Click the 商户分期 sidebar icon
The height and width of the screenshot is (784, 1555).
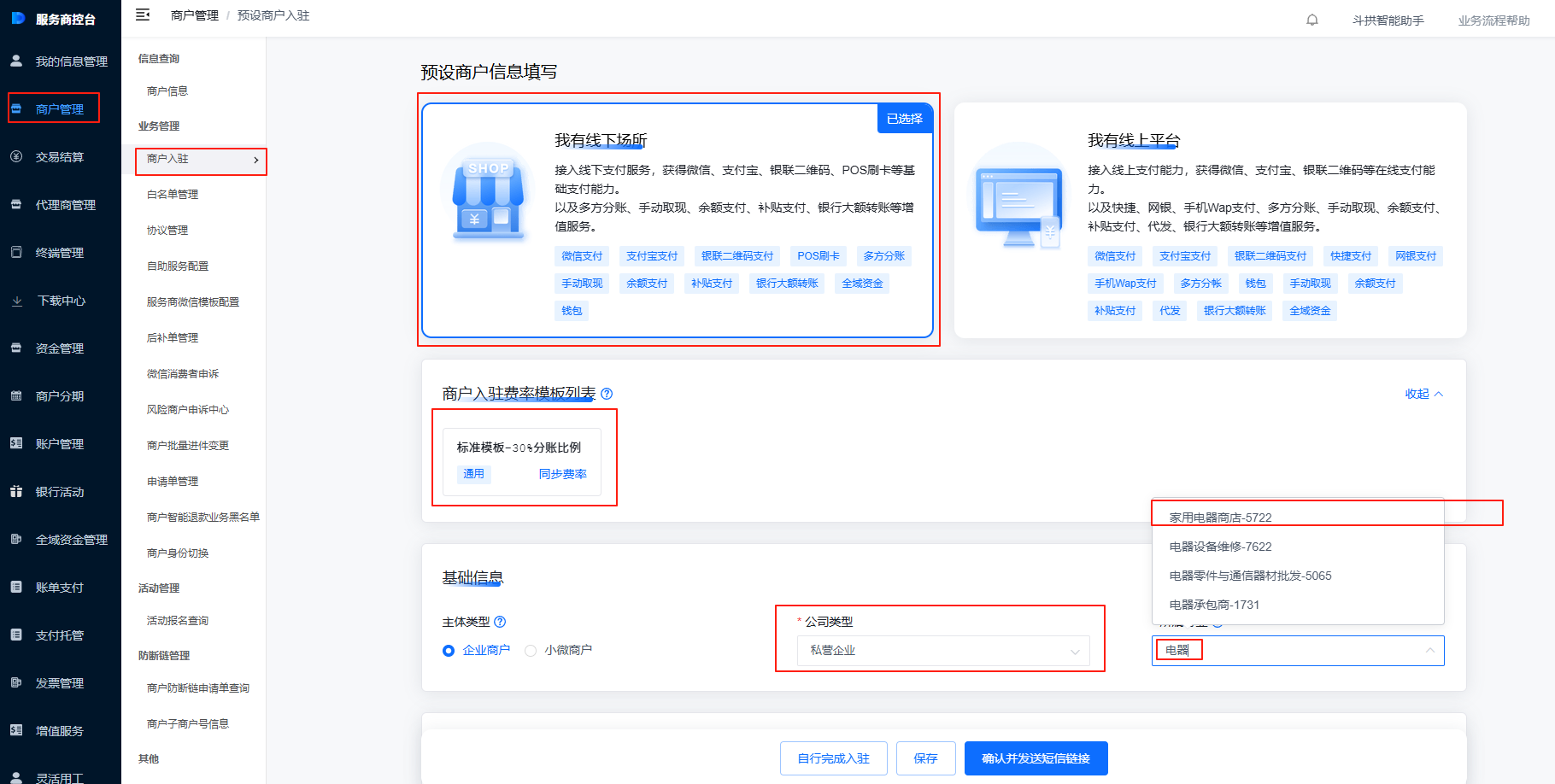tap(16, 395)
